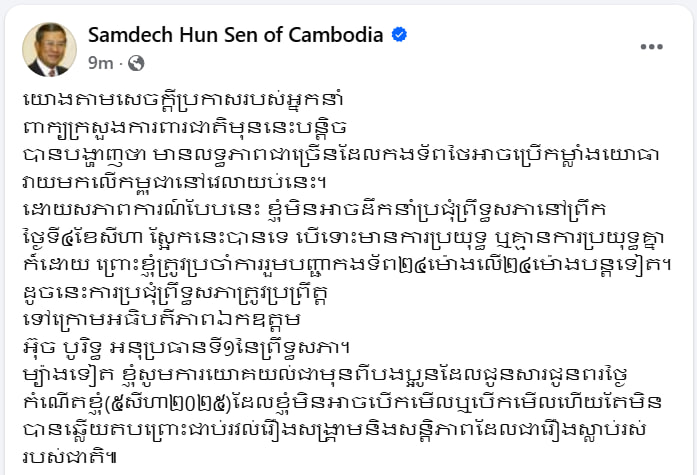The width and height of the screenshot is (697, 475).
Task: Click the line beginning បានបង្ហាញថា
Action: click(x=340, y=155)
